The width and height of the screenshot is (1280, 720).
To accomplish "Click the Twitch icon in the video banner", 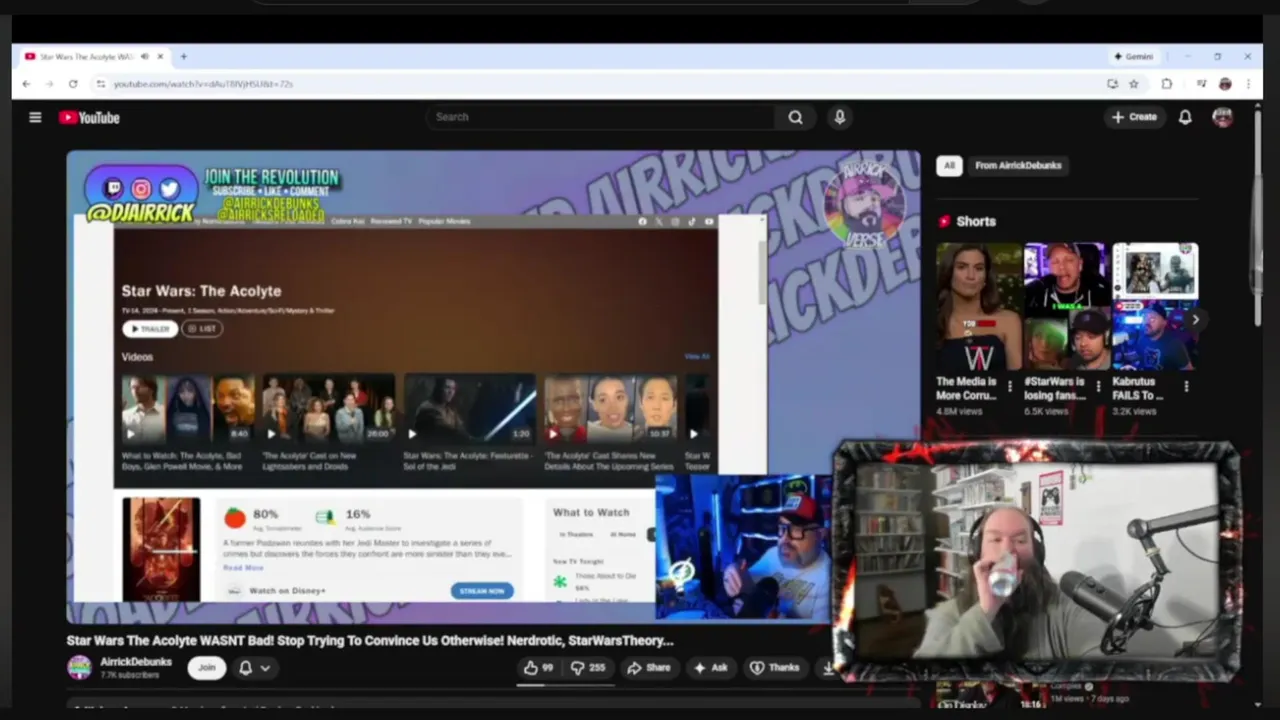I will coord(113,189).
